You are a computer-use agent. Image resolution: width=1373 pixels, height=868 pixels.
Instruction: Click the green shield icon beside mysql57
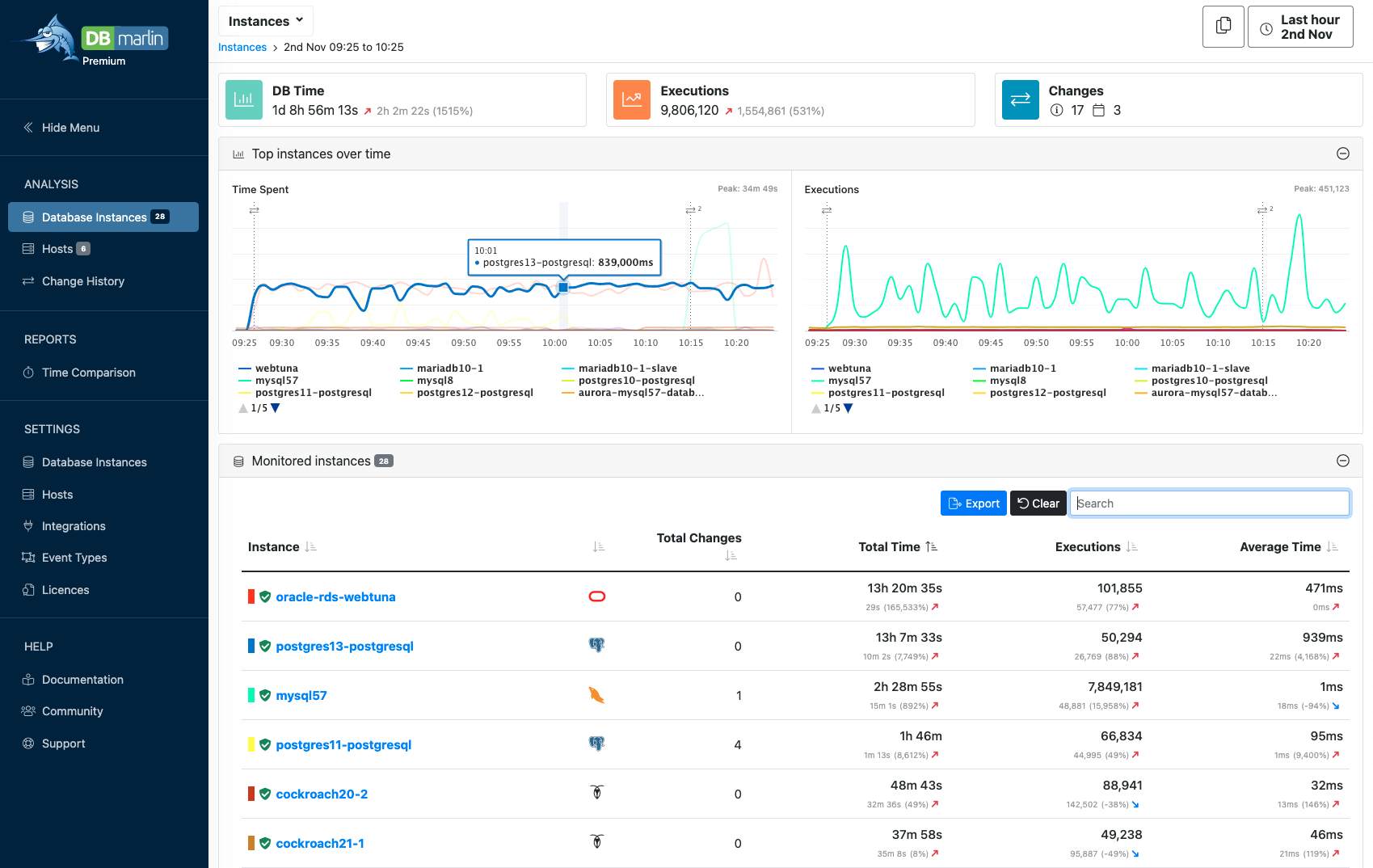(265, 695)
